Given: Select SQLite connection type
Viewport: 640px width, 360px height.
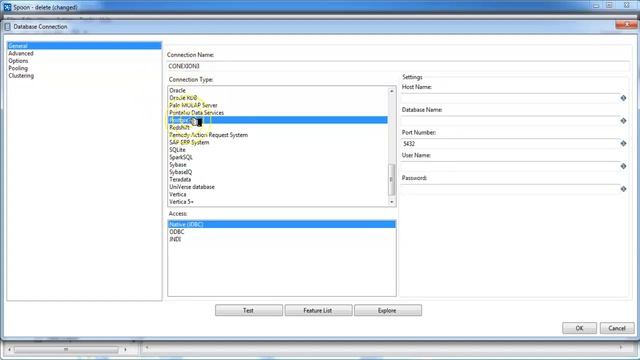Looking at the screenshot, I should [178, 150].
